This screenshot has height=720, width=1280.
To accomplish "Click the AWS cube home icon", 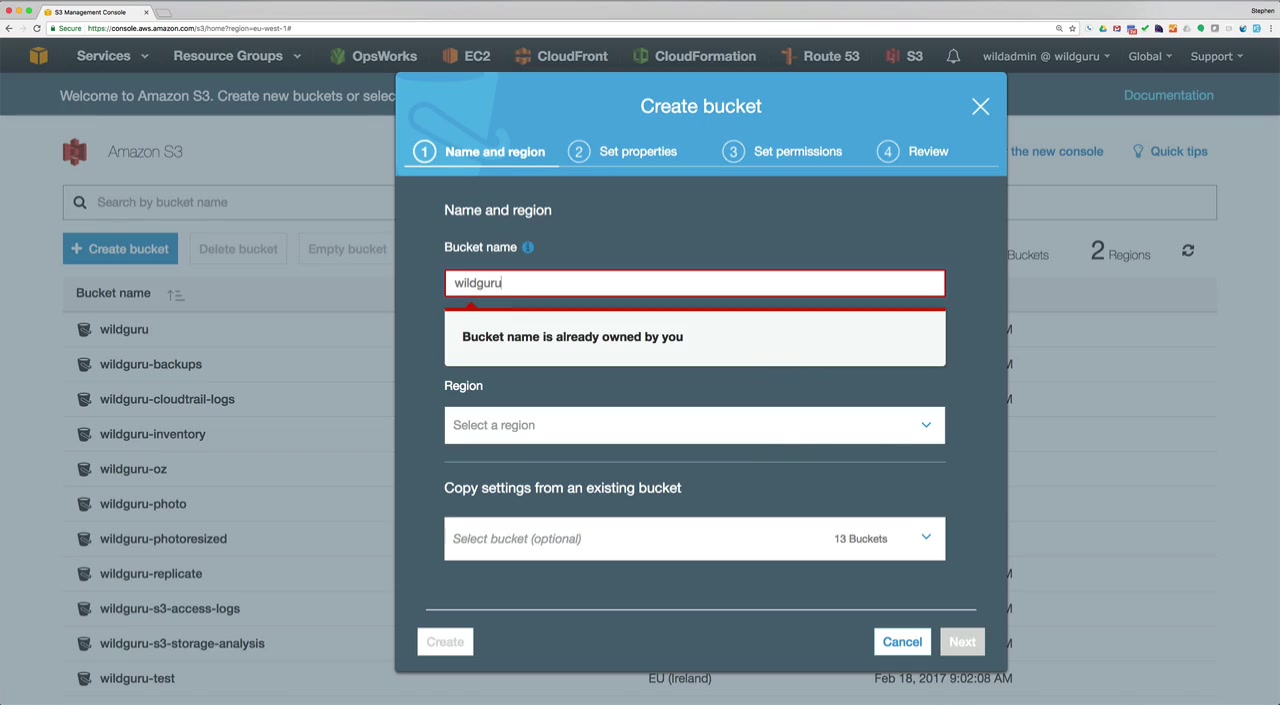I will [x=38, y=56].
